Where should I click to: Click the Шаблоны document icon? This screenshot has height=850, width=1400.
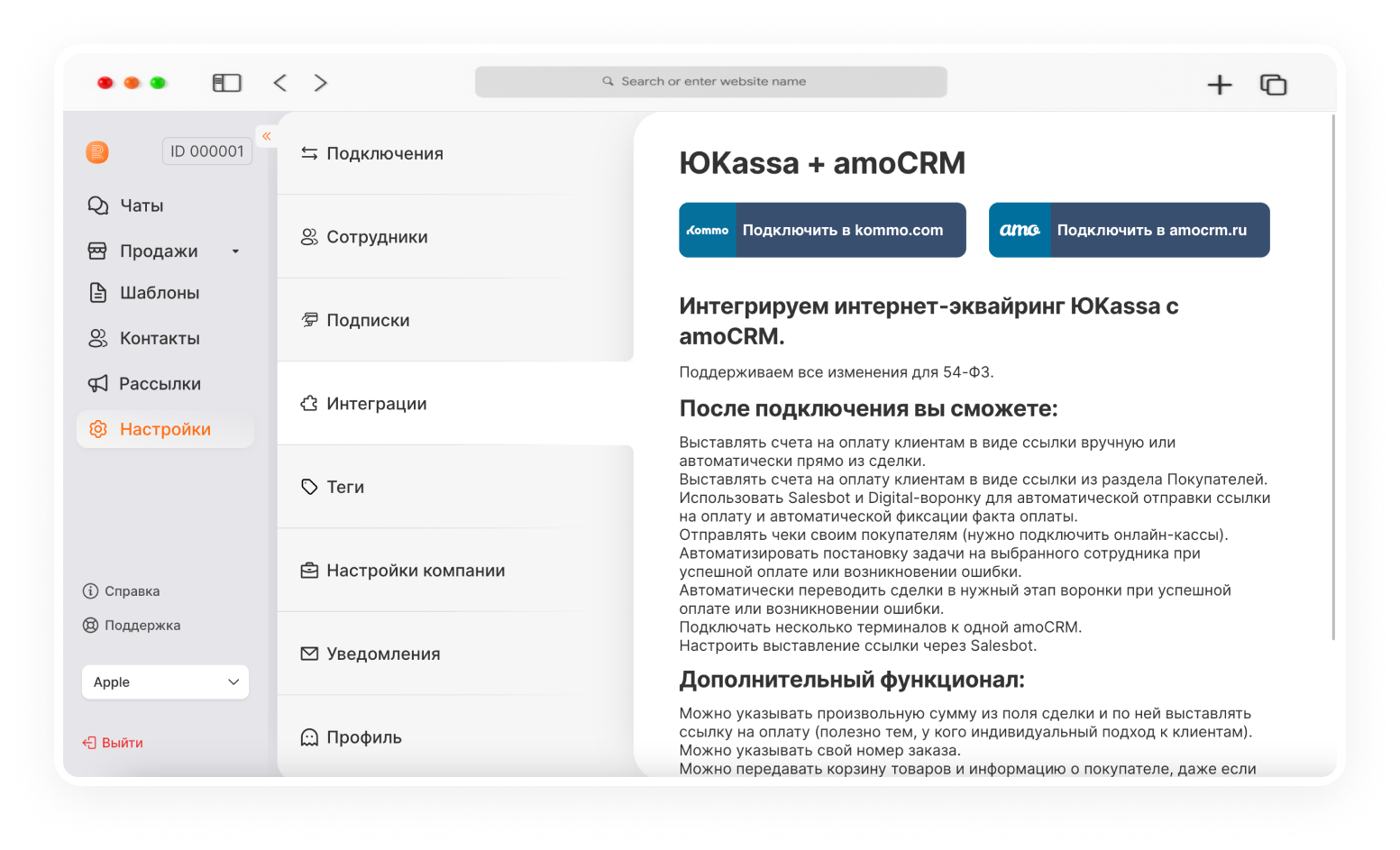tap(97, 293)
